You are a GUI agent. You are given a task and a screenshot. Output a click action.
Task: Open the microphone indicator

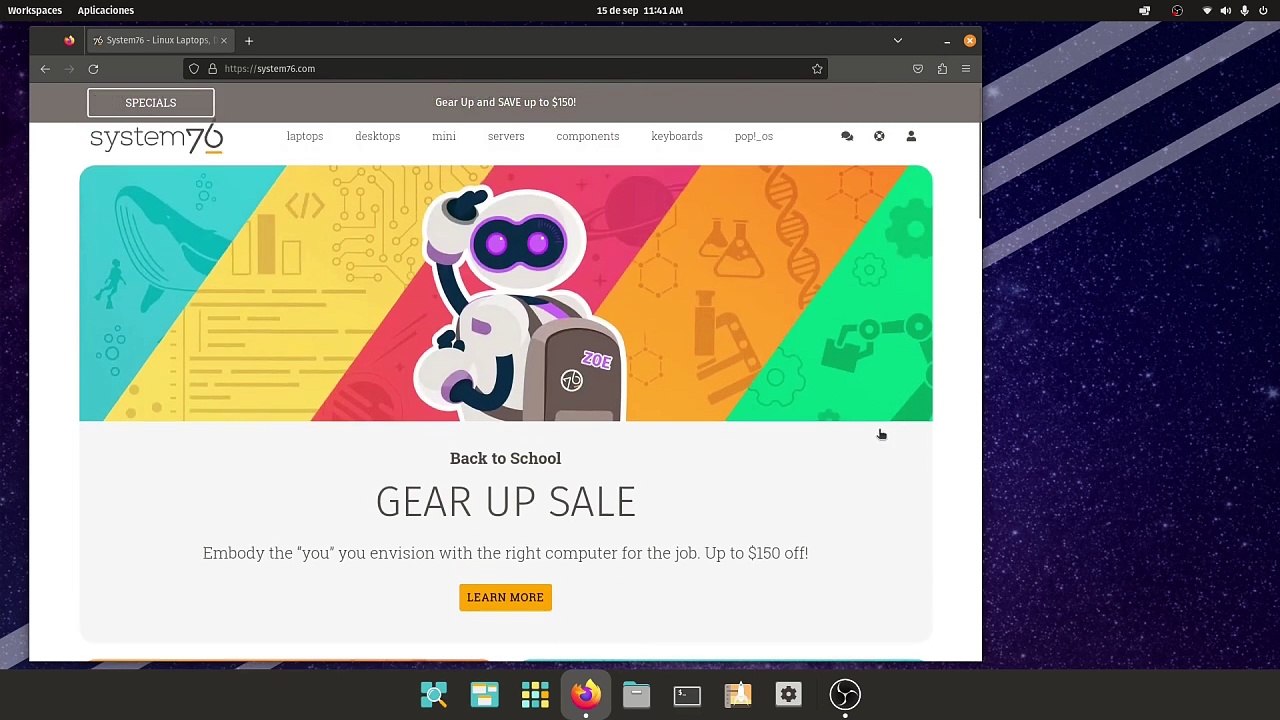[1245, 11]
